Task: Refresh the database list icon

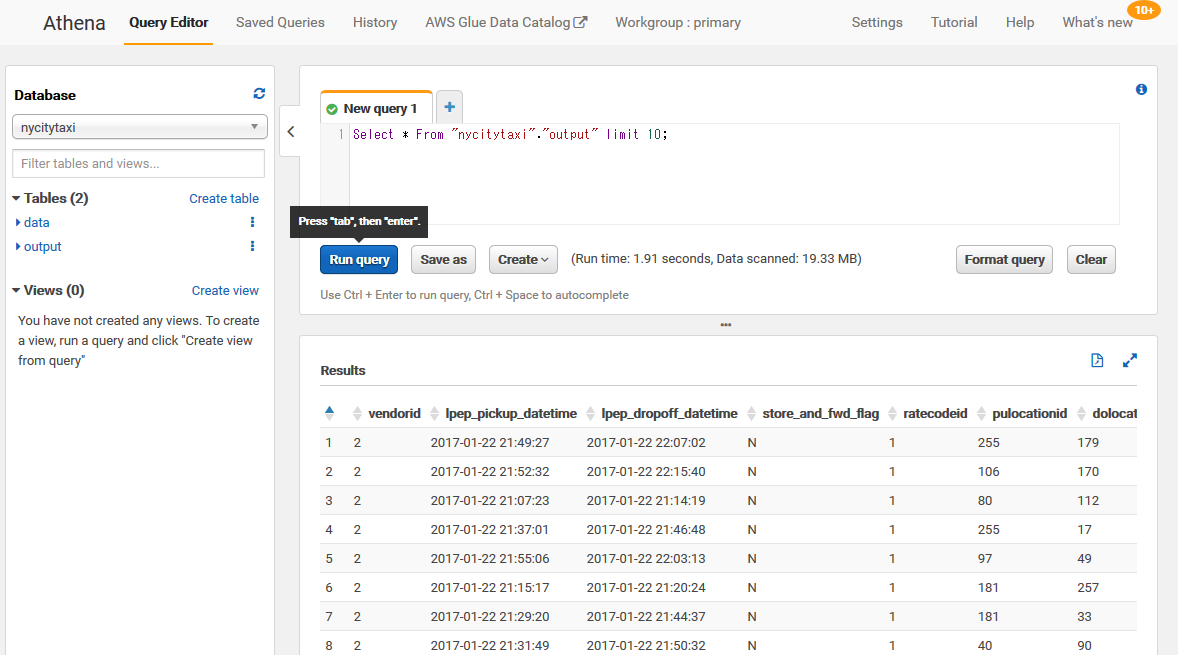Action: click(259, 94)
